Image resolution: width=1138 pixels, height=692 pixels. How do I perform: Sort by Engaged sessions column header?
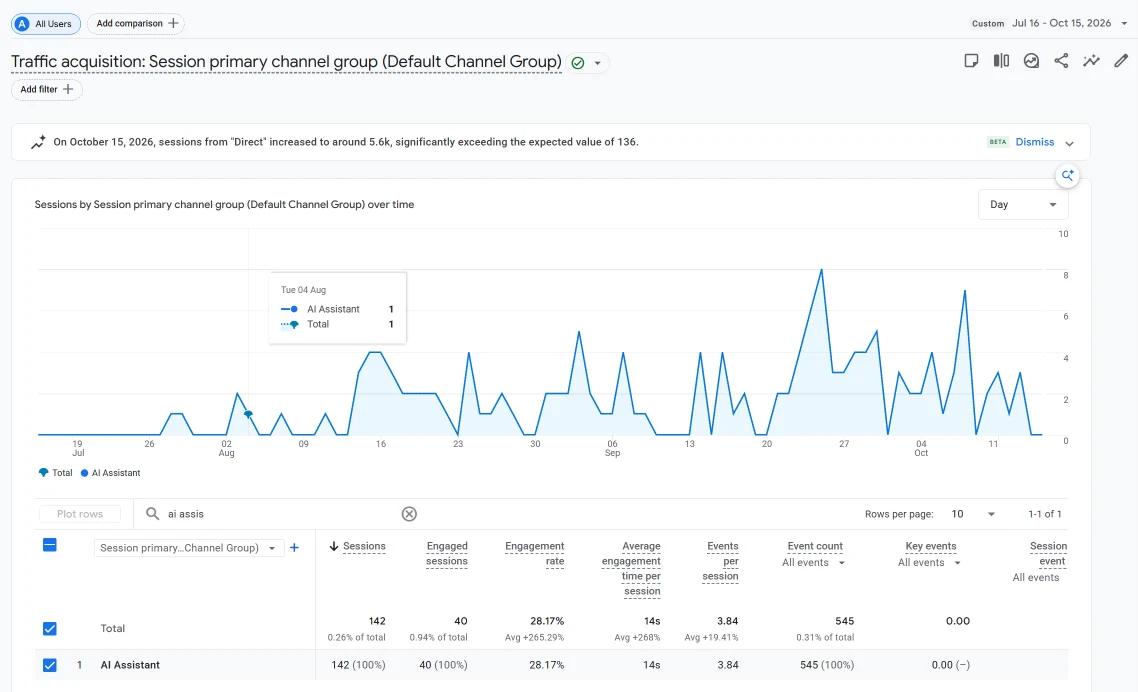tap(446, 553)
